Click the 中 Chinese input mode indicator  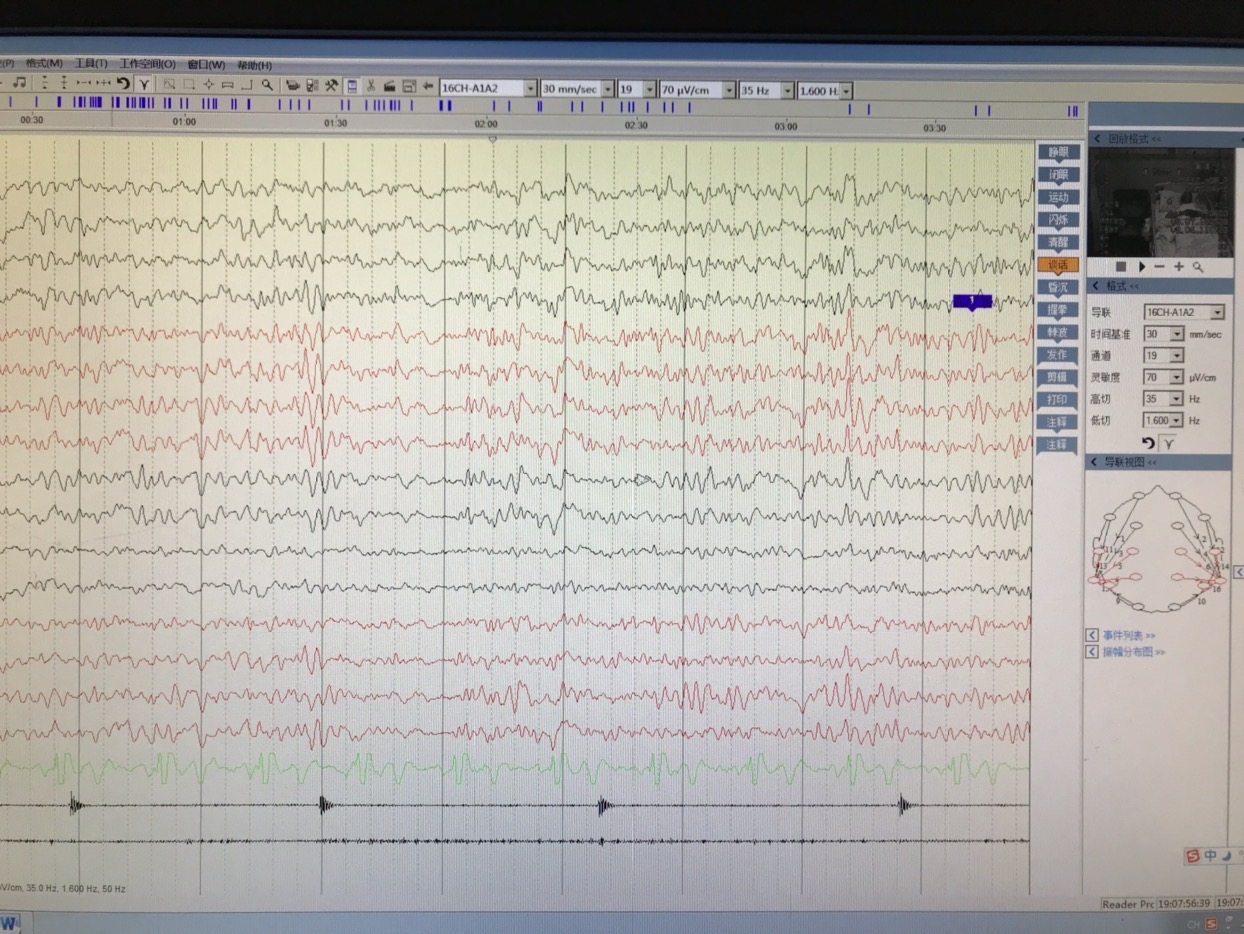tap(1210, 856)
